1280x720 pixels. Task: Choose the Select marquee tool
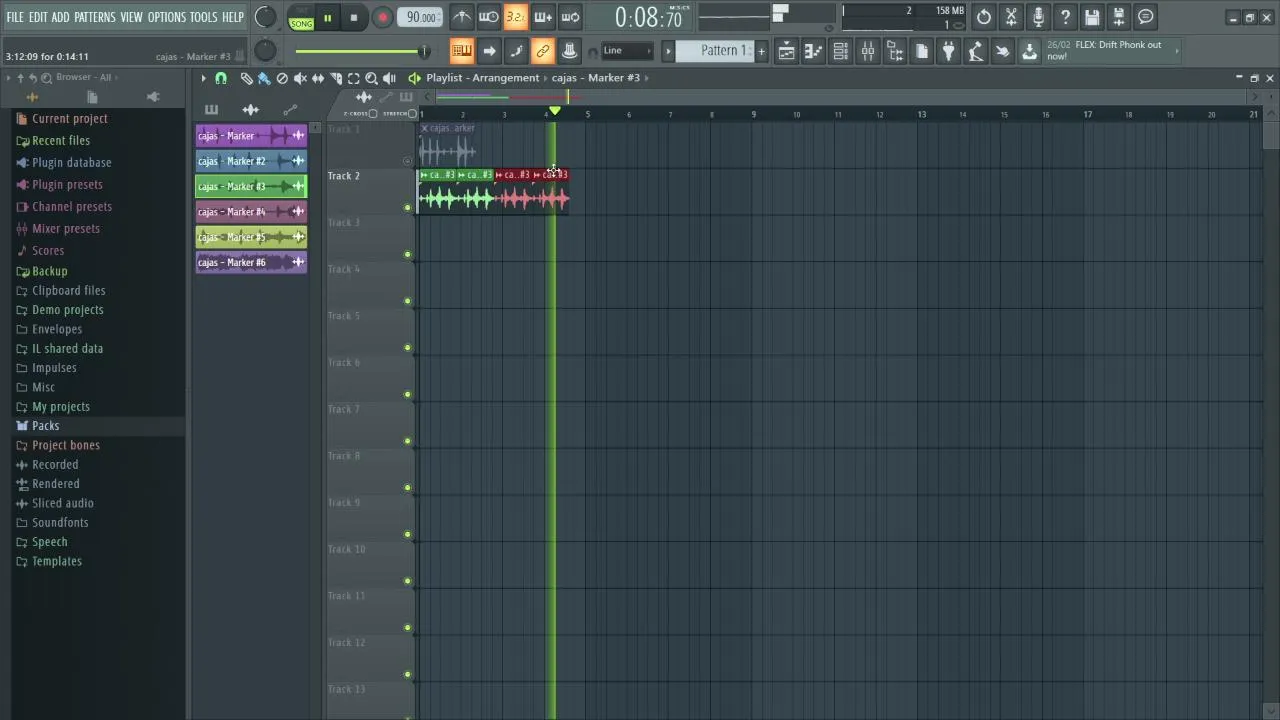pos(354,78)
